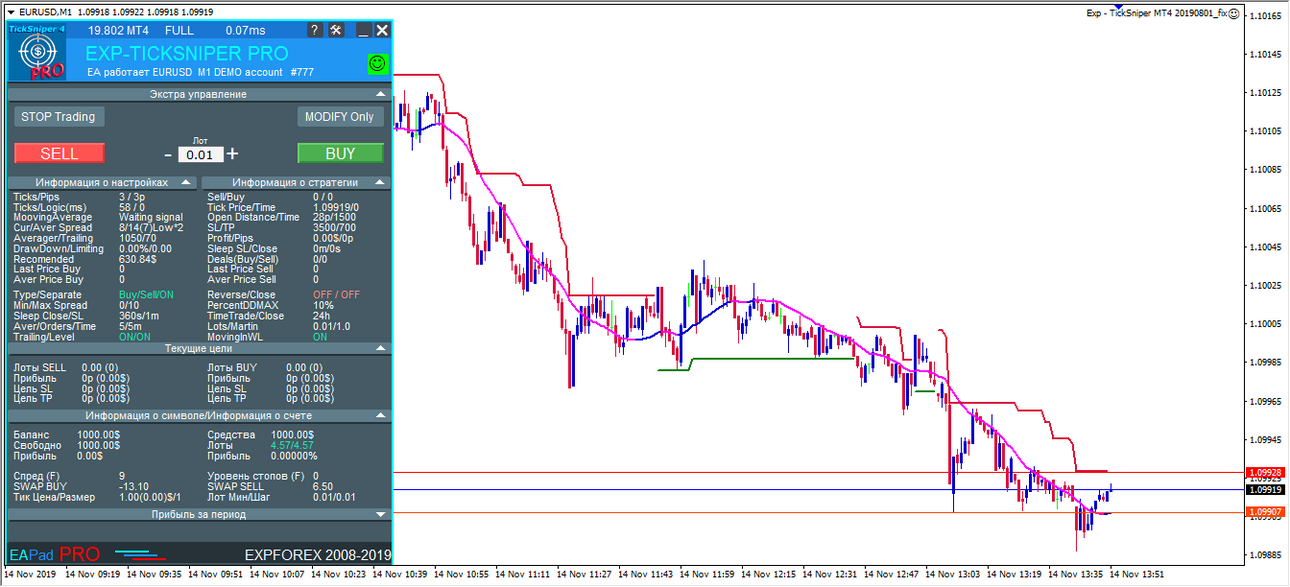Click the Cur/Aver Spread row label

coord(51,228)
